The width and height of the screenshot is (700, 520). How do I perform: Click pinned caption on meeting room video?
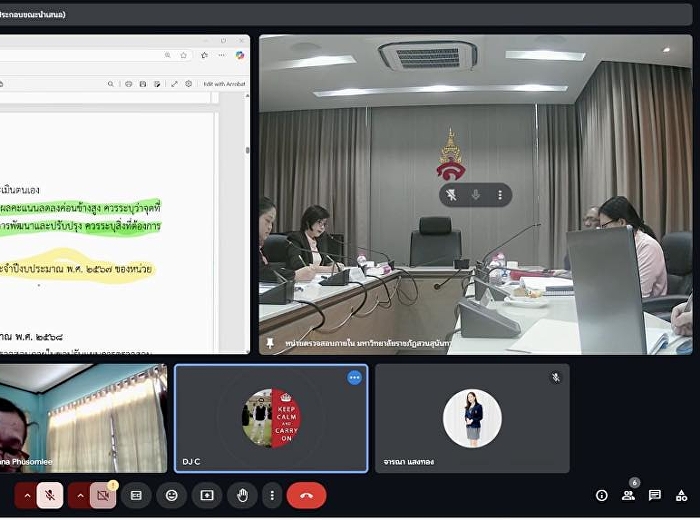367,343
